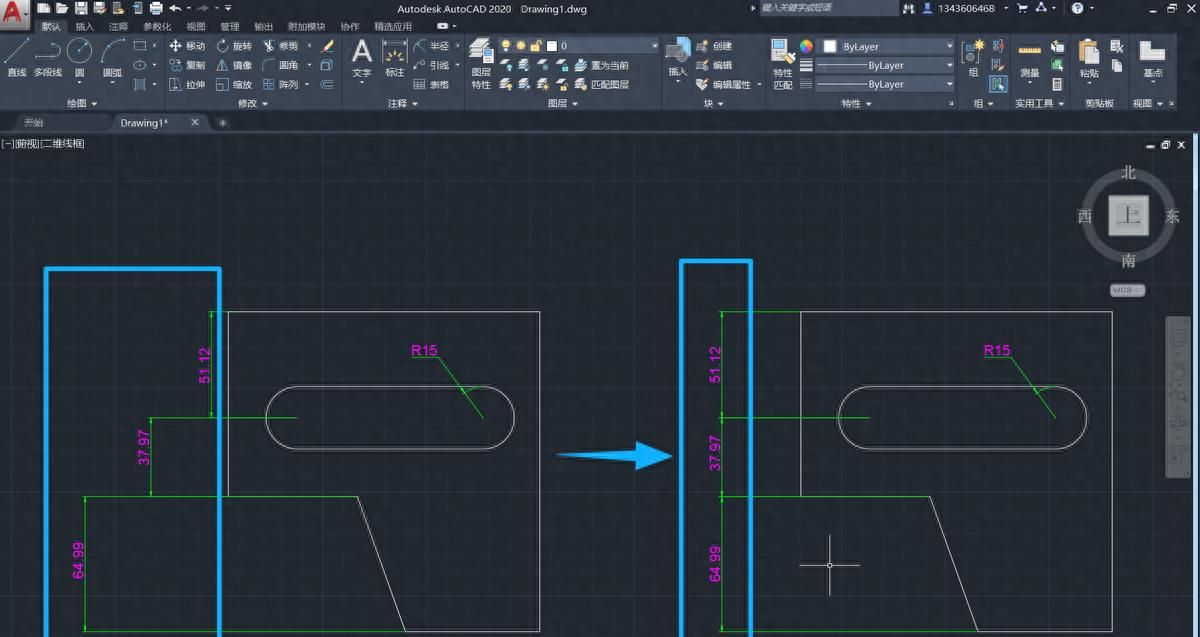Image resolution: width=1200 pixels, height=637 pixels.
Task: Select the 直线 (Line) drawing tool
Action: click(x=15, y=48)
